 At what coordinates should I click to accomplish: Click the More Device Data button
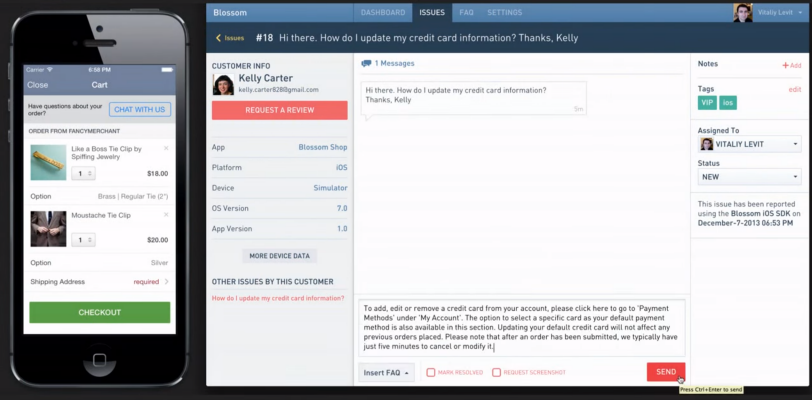[279, 256]
